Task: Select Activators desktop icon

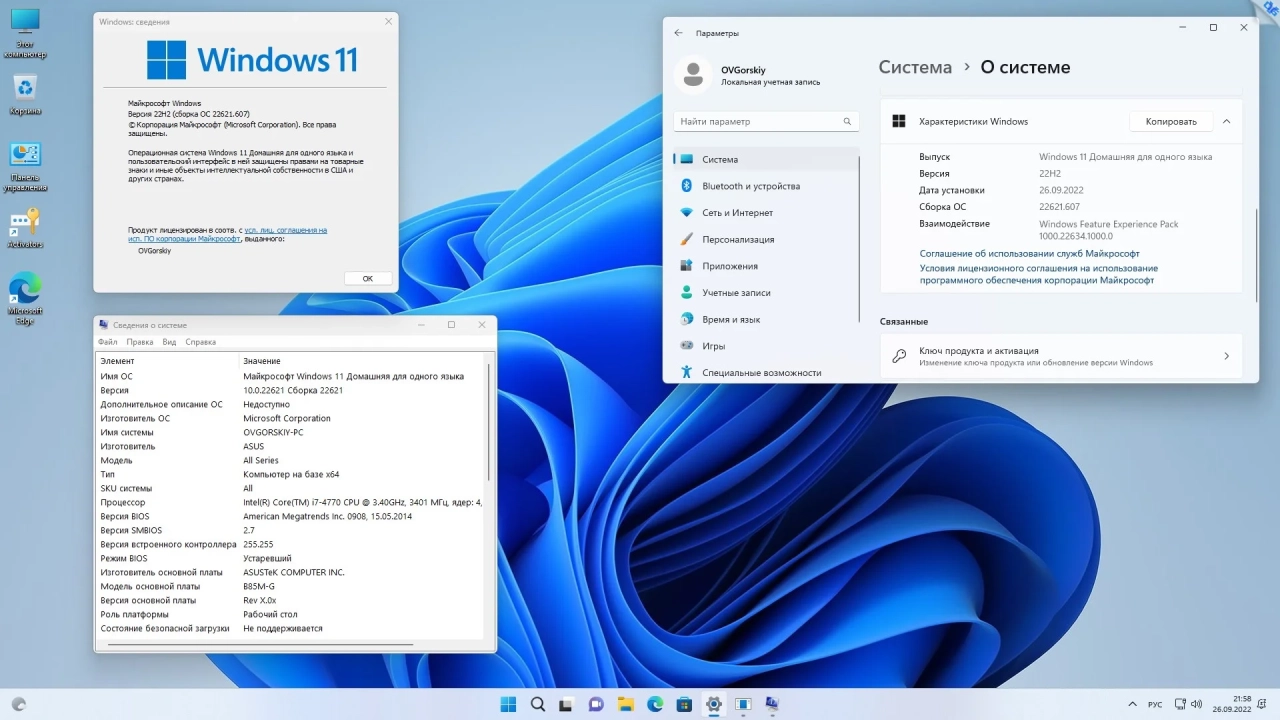Action: click(25, 229)
